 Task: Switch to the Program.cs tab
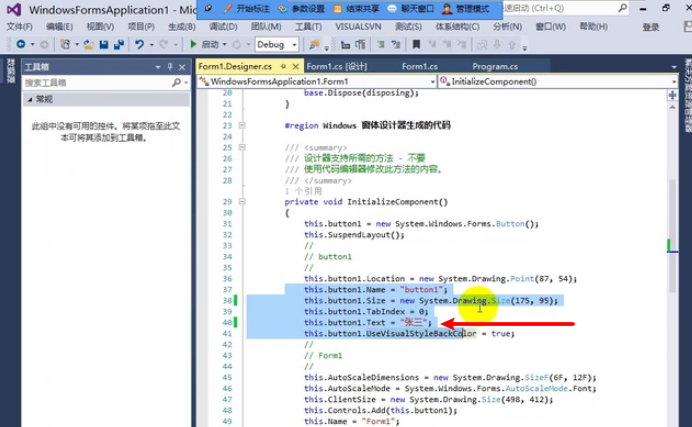coord(495,67)
